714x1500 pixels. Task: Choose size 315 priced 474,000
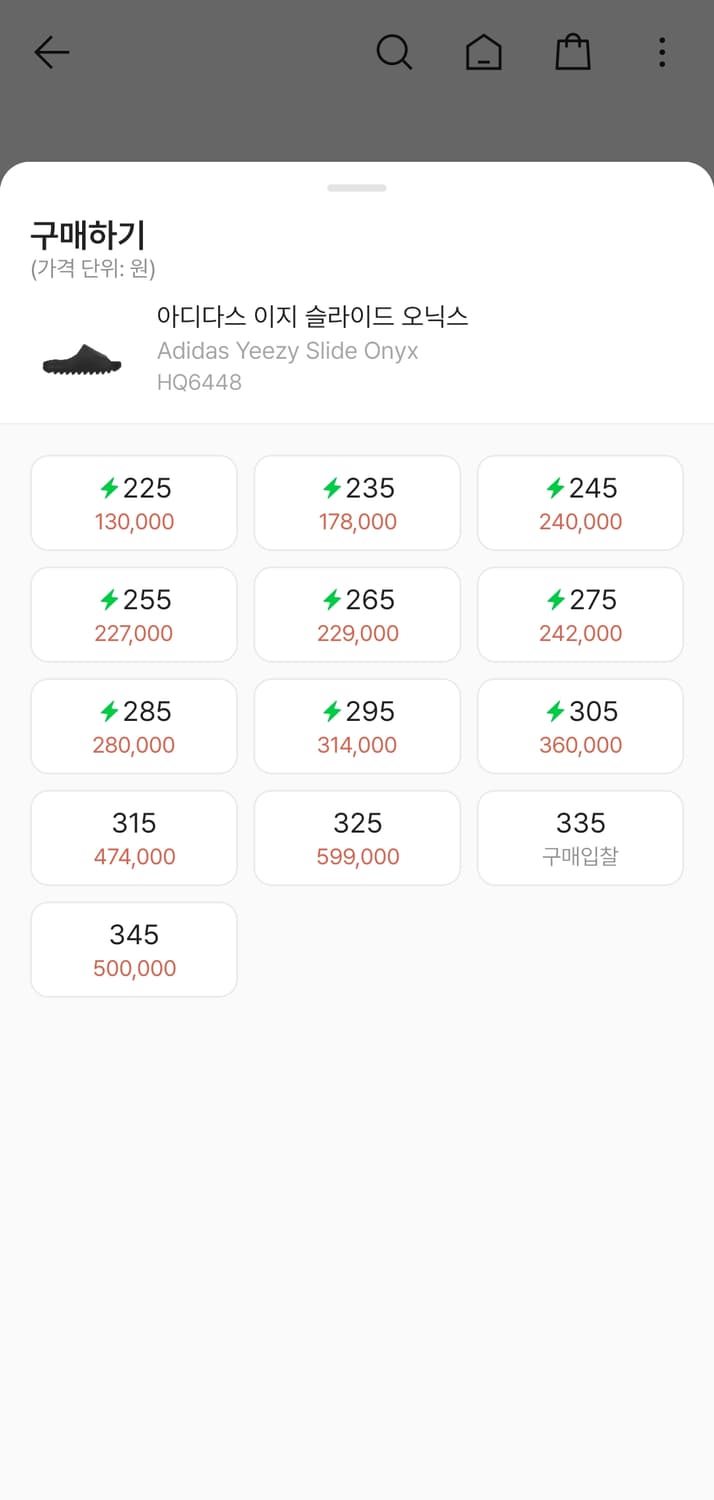[x=134, y=838]
